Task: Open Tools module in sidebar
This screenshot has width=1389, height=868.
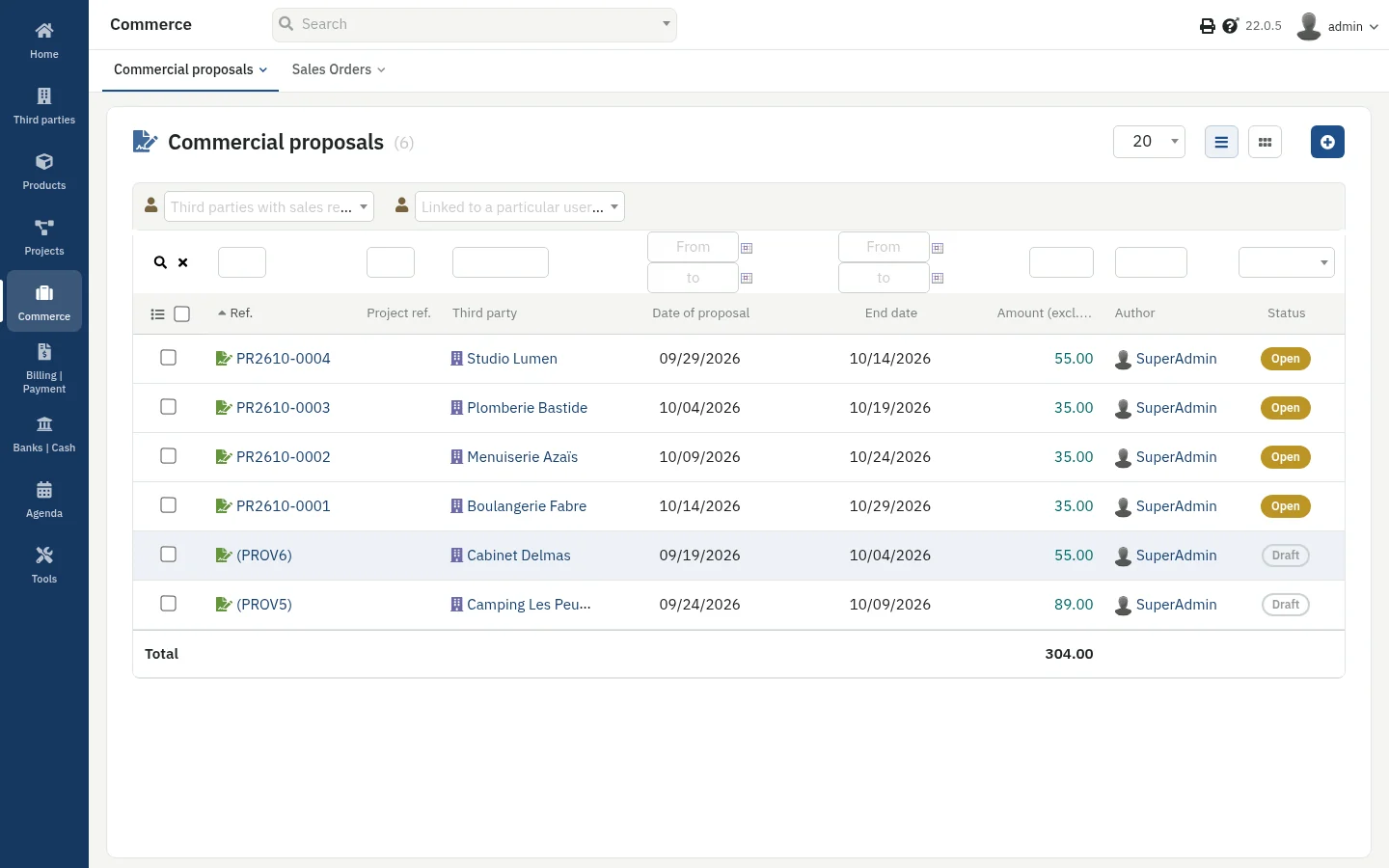Action: click(44, 564)
